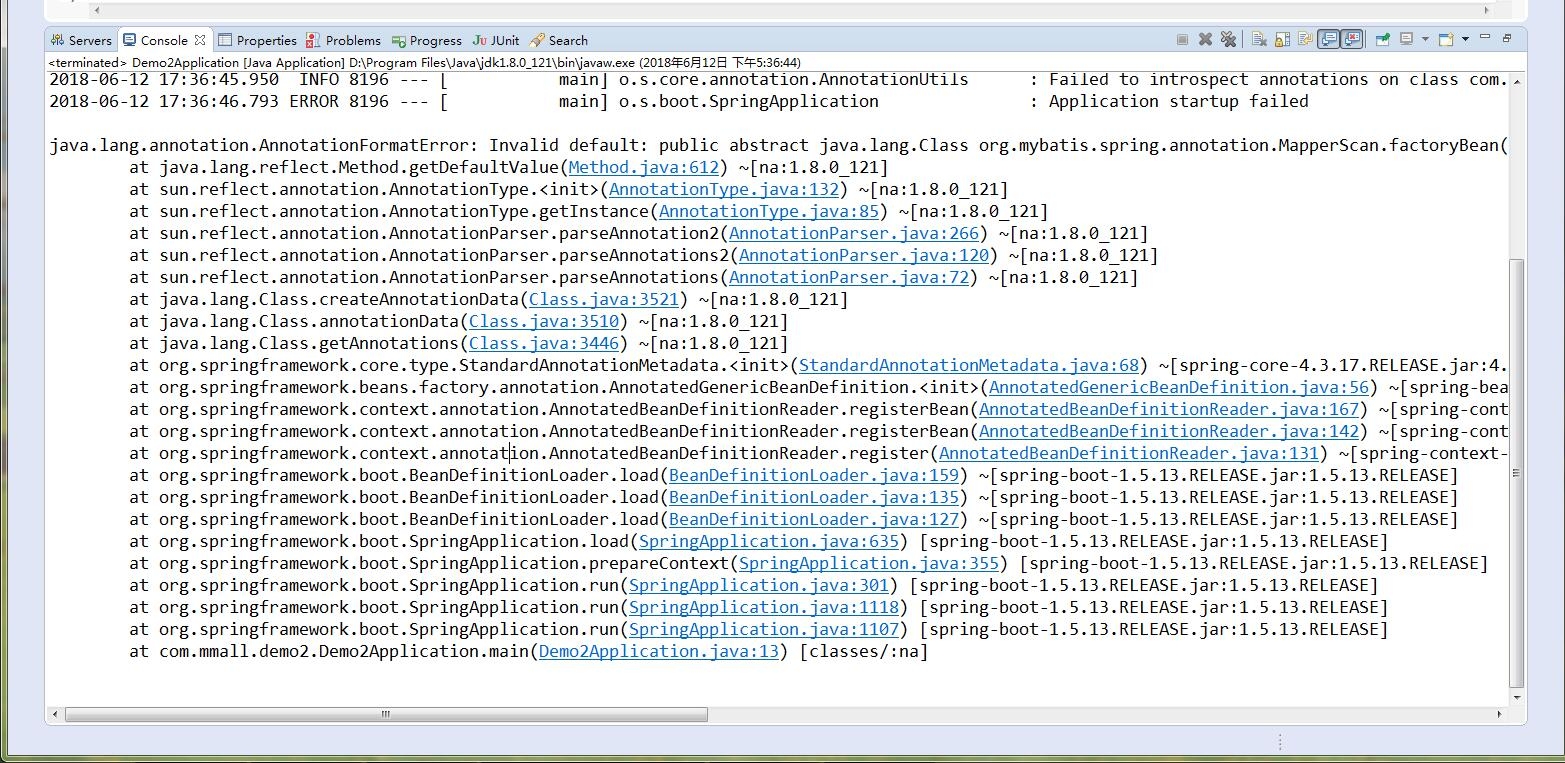Follow the Class.java:3510 link
1565x763 pixels.
click(544, 321)
